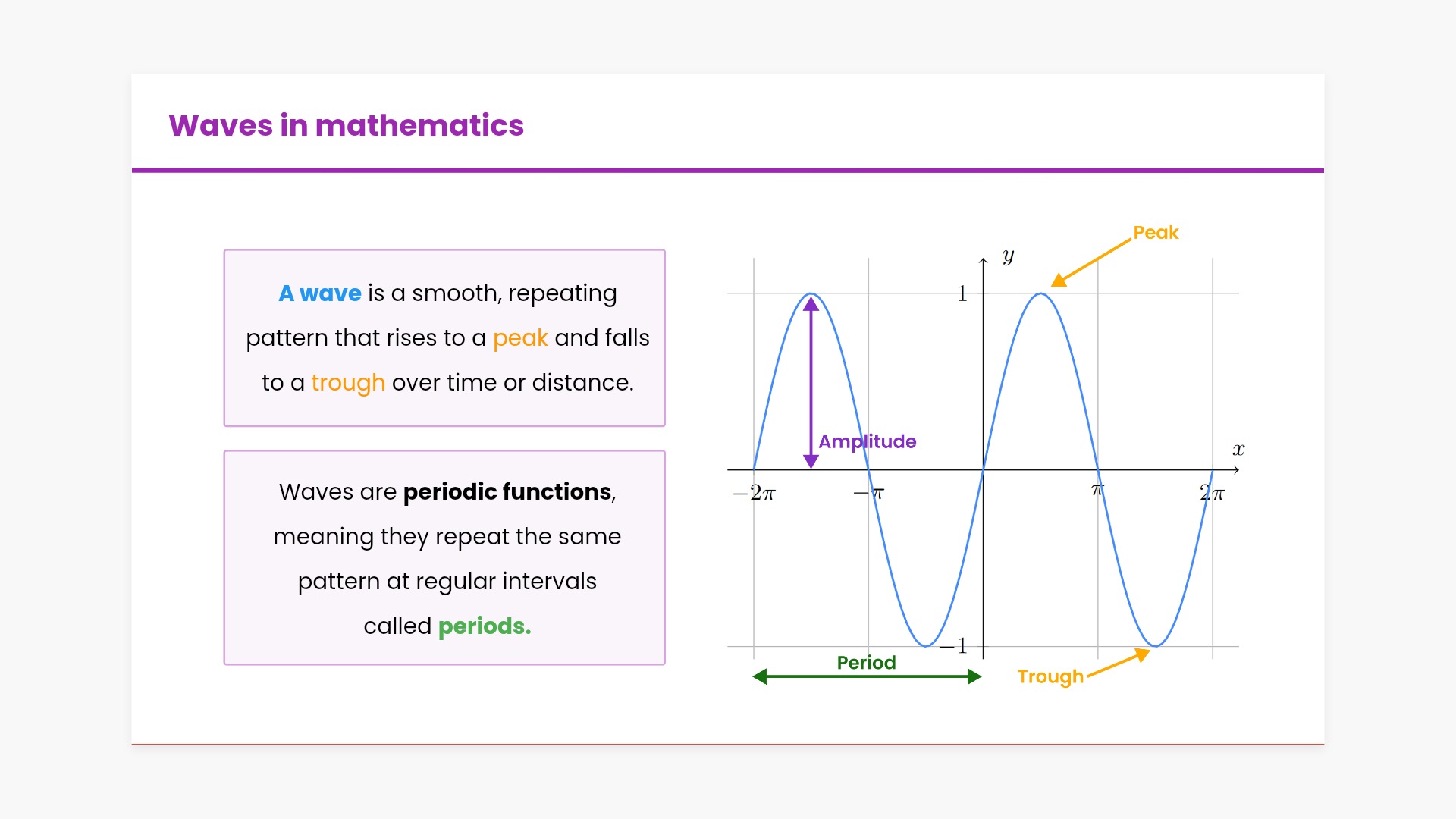Click the purple double-headed amplitude arrow
Viewport: 1456px width, 819px height.
pyautogui.click(x=811, y=382)
